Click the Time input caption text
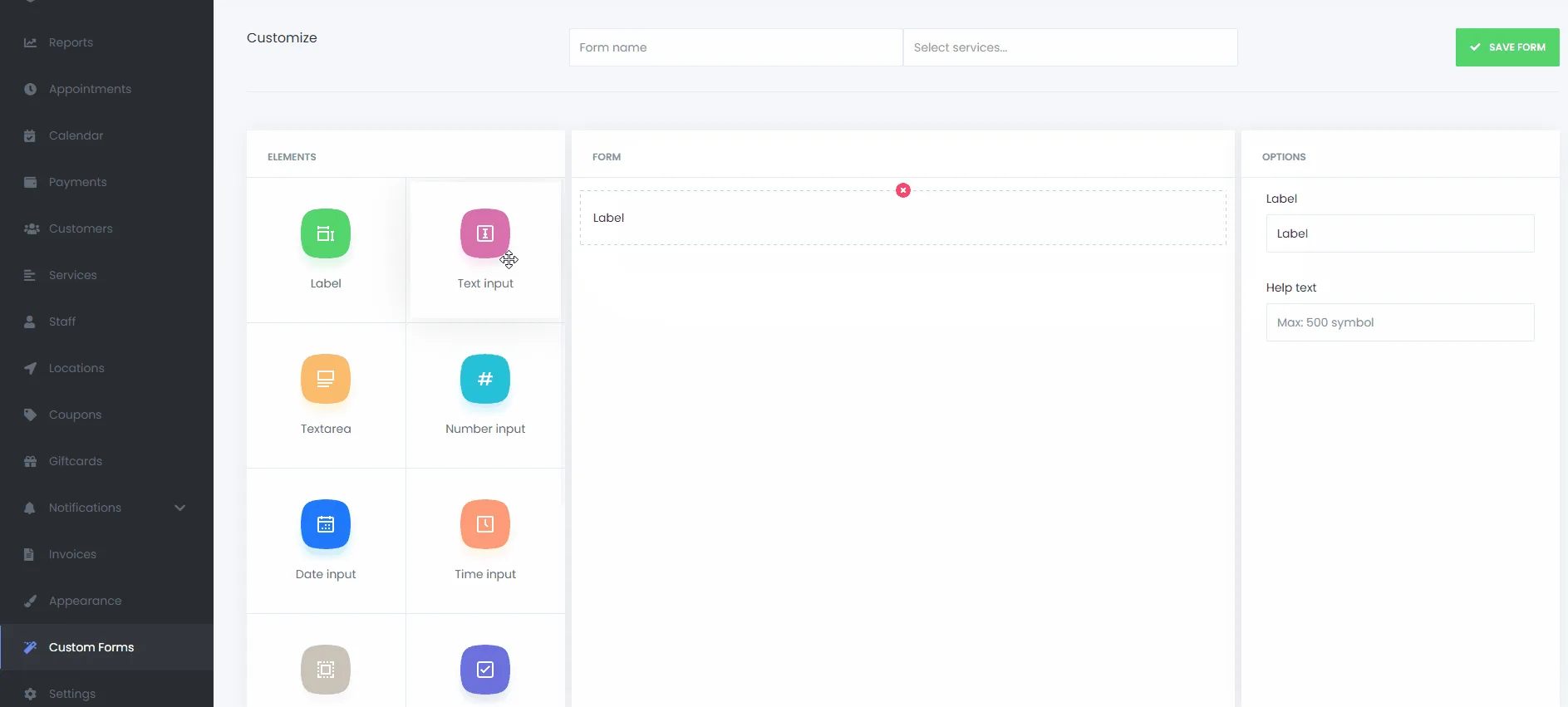This screenshot has width=1568, height=707. [x=485, y=574]
